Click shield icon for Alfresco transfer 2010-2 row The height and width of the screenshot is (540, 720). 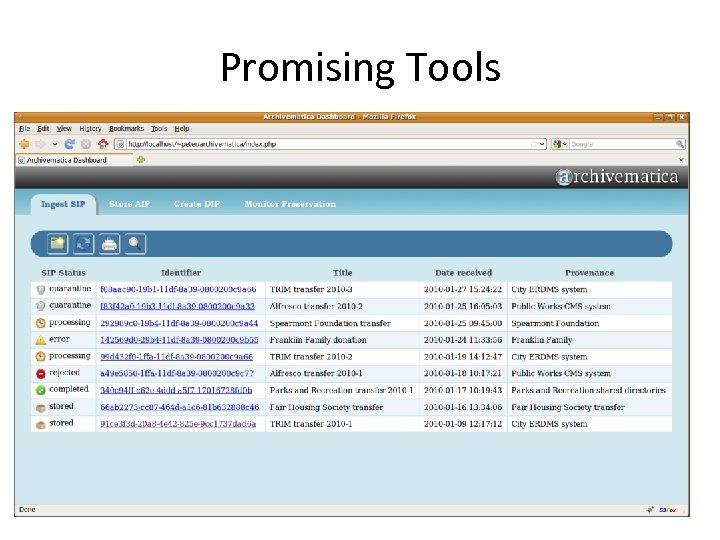coord(40,306)
